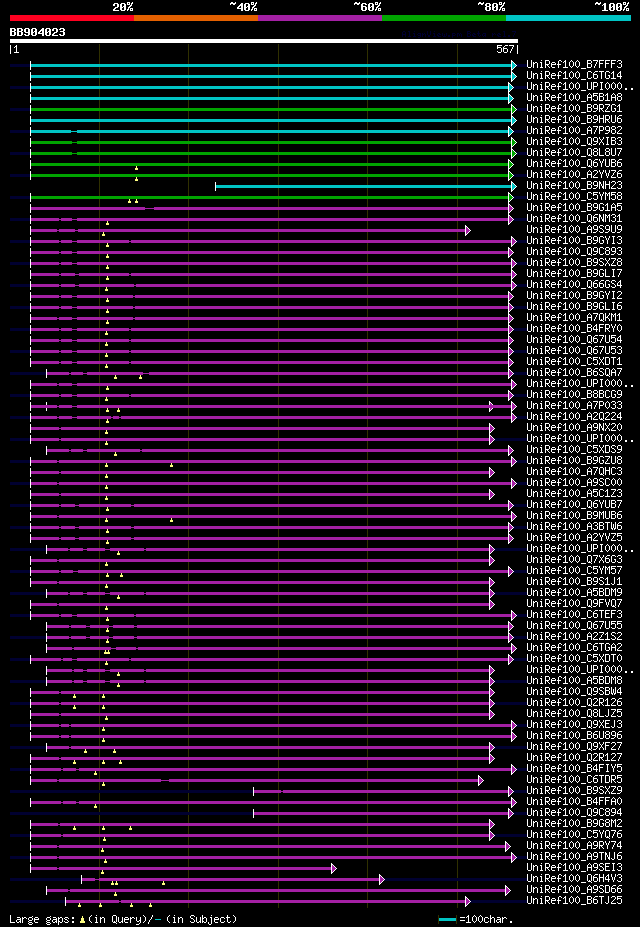Open hit UniRef100_A5B1A8
This screenshot has height=927, width=640.
click(x=574, y=98)
